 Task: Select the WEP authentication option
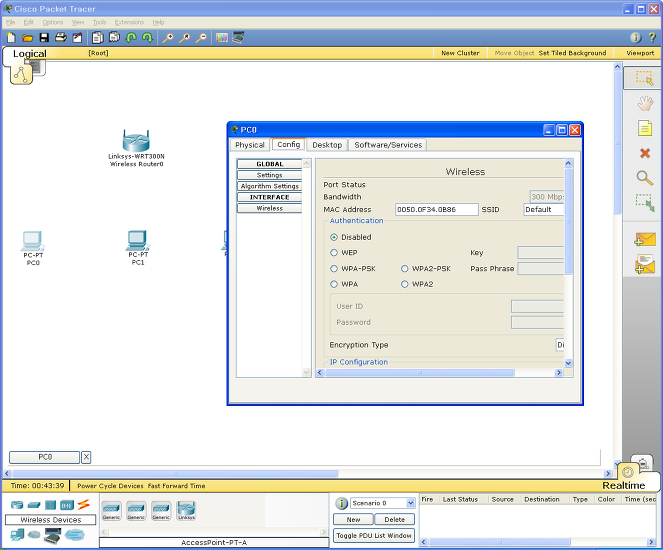[334, 252]
